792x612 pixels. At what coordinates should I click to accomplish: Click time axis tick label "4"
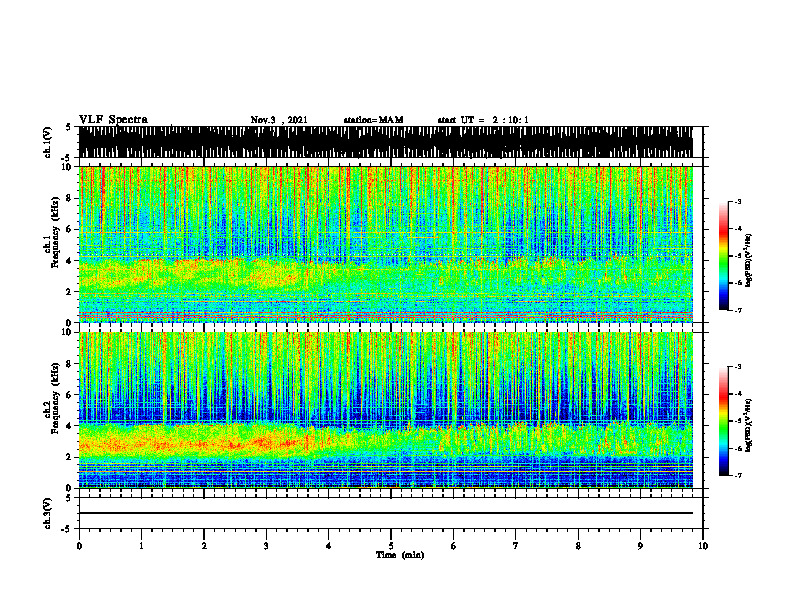[x=329, y=546]
